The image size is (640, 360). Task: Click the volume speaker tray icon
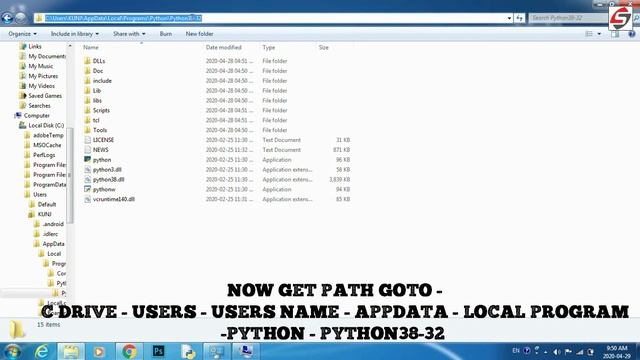(x=556, y=351)
